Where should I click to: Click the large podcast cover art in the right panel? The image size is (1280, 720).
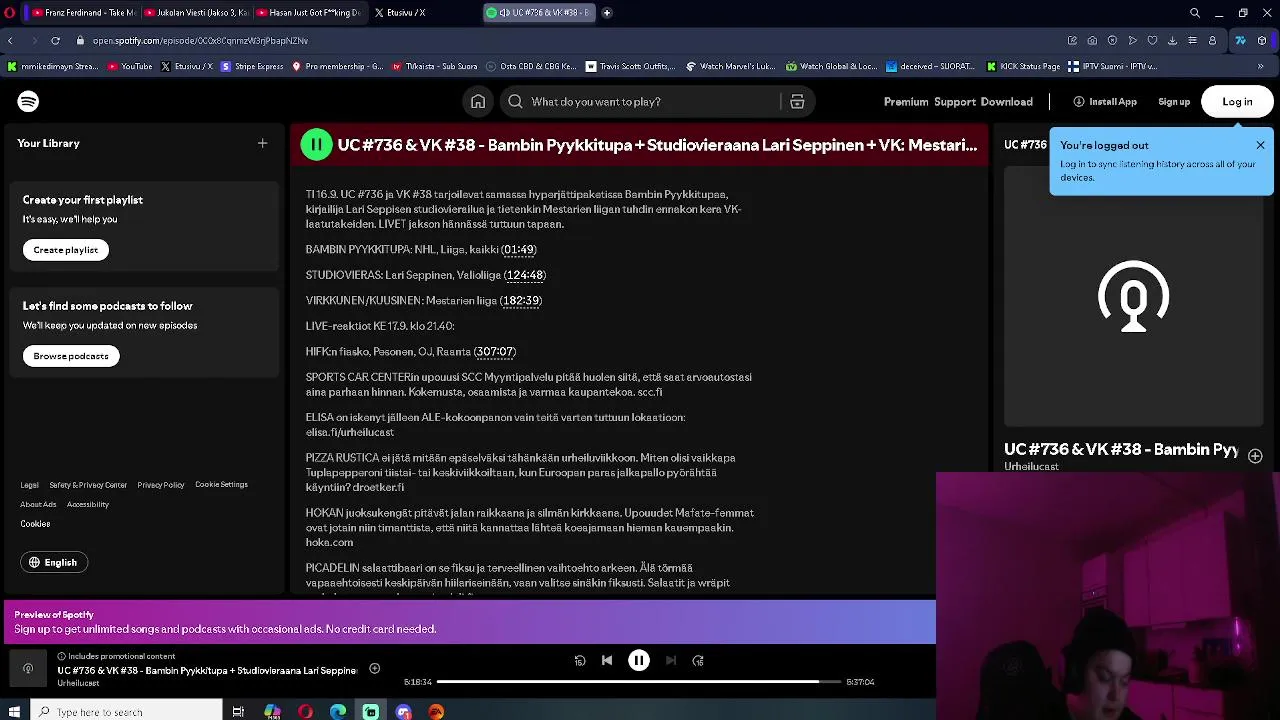point(1134,296)
